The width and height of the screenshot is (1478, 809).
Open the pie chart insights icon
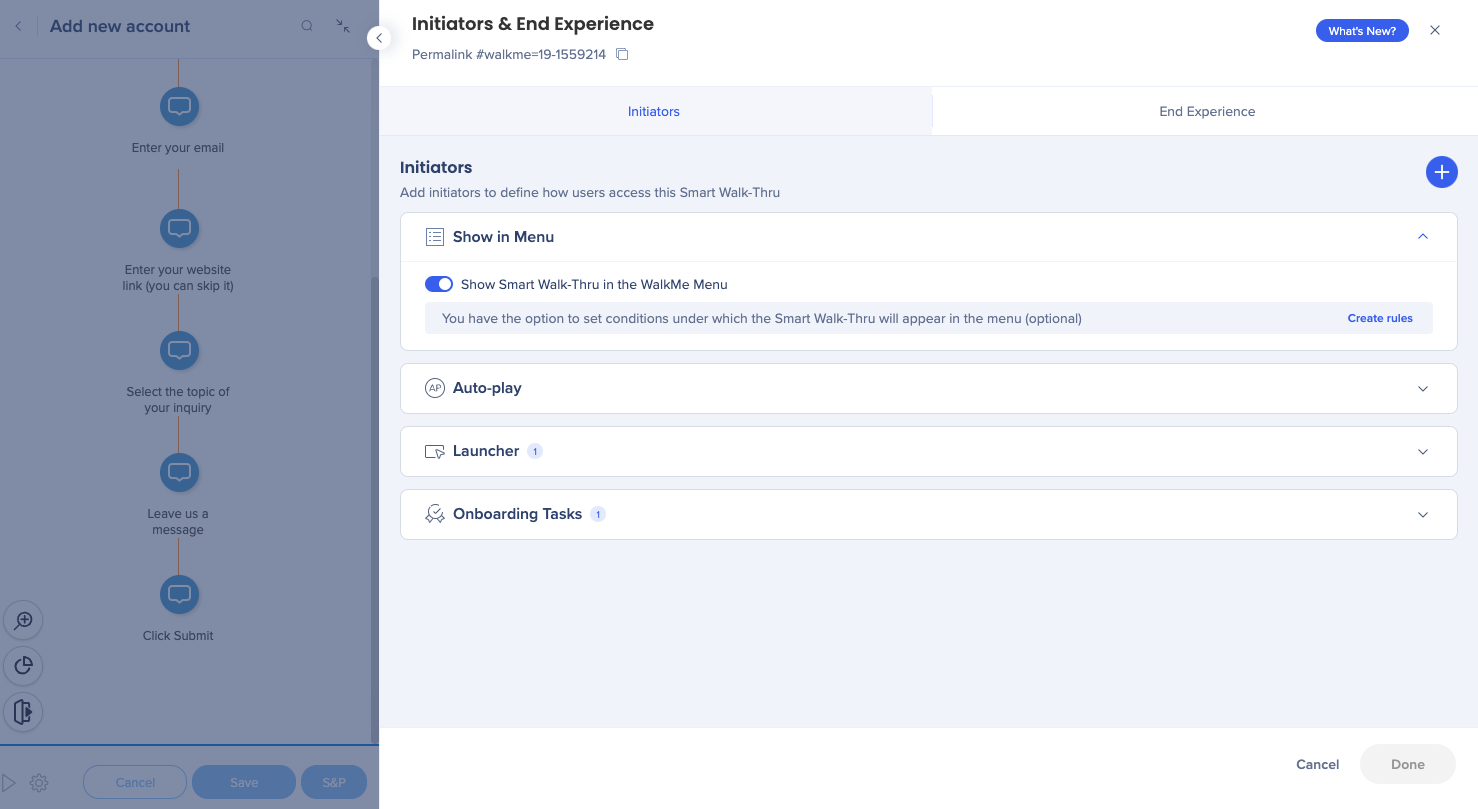tap(23, 666)
